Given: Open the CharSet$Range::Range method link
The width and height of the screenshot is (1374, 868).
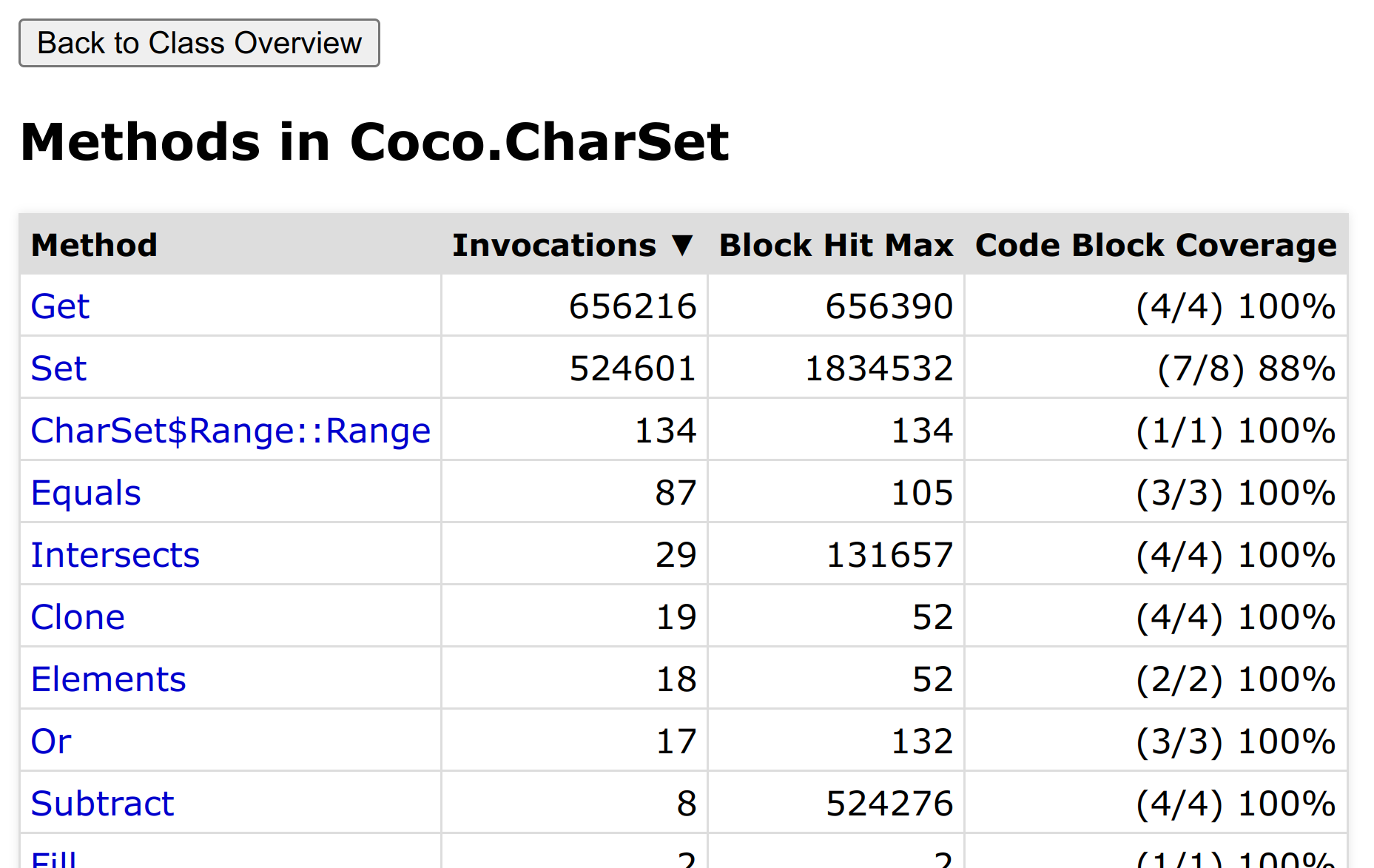Looking at the screenshot, I should coord(231,431).
